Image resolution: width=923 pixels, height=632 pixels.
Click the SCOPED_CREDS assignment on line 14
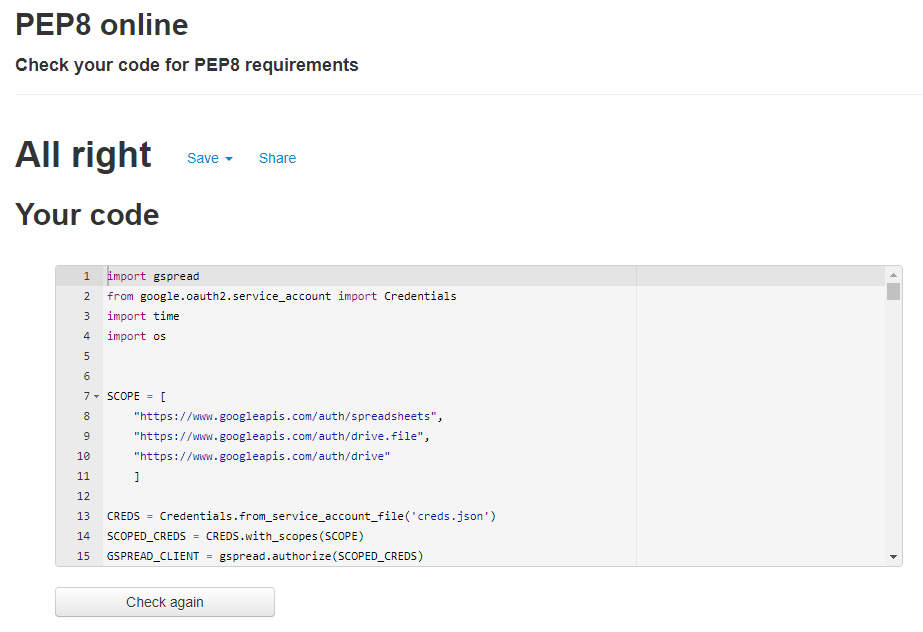coord(235,536)
